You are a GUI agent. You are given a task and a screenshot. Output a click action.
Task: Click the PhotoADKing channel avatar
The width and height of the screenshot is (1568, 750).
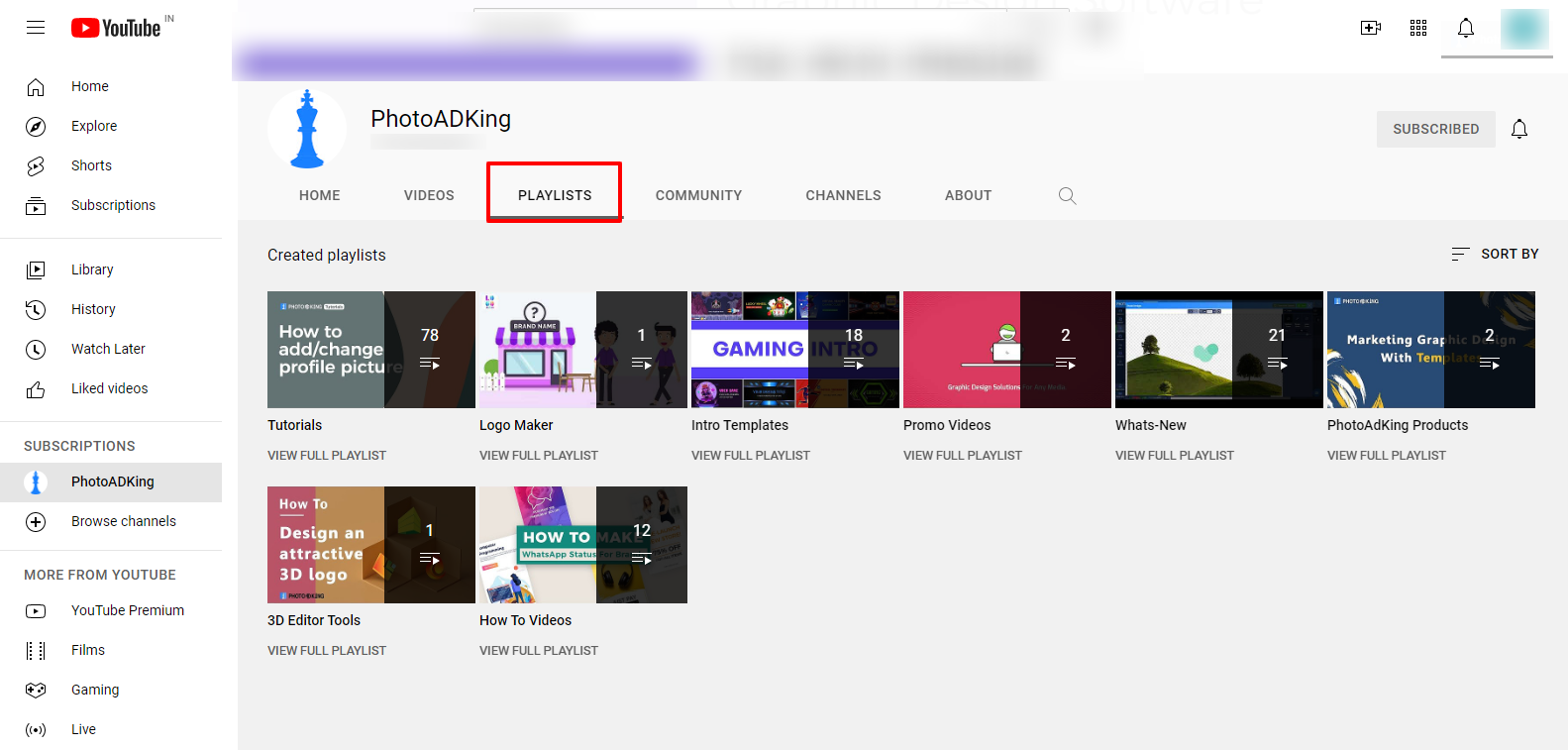(307, 129)
